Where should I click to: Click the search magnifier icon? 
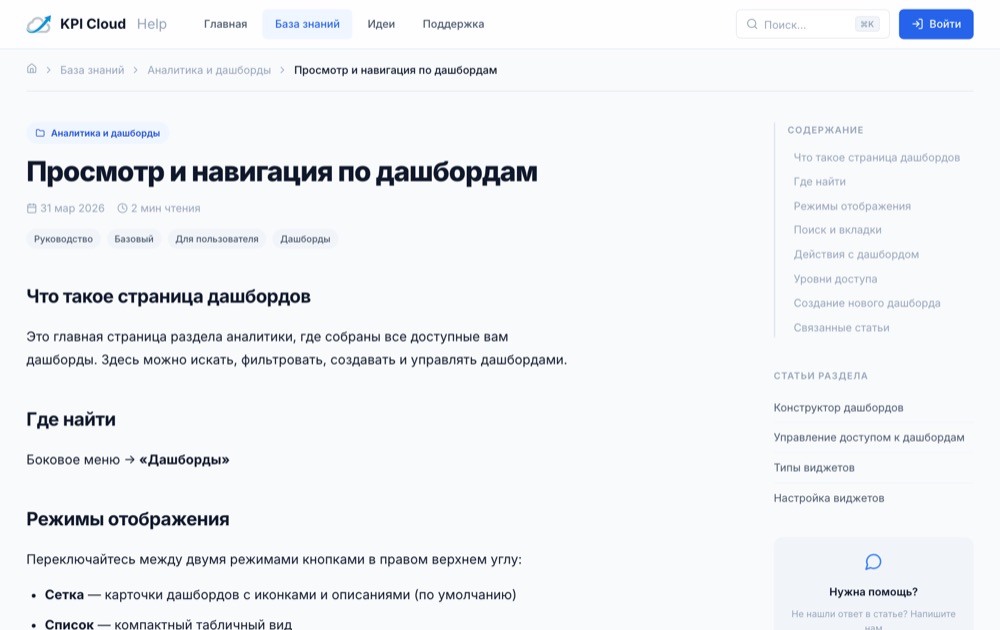pos(752,24)
